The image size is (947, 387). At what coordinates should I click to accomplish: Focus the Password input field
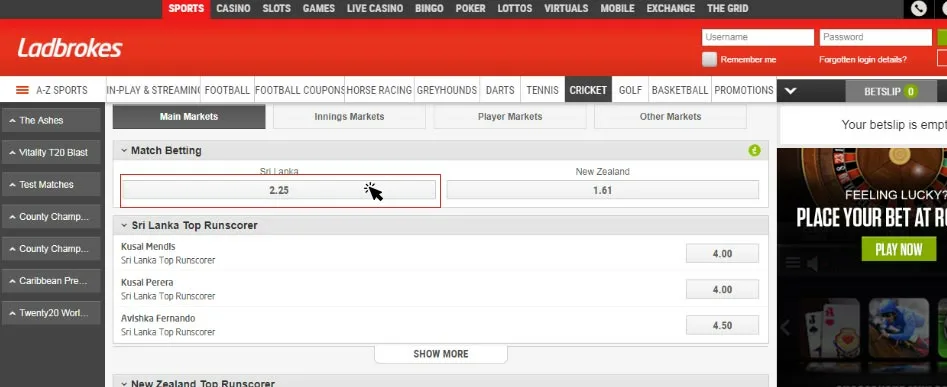tap(876, 37)
